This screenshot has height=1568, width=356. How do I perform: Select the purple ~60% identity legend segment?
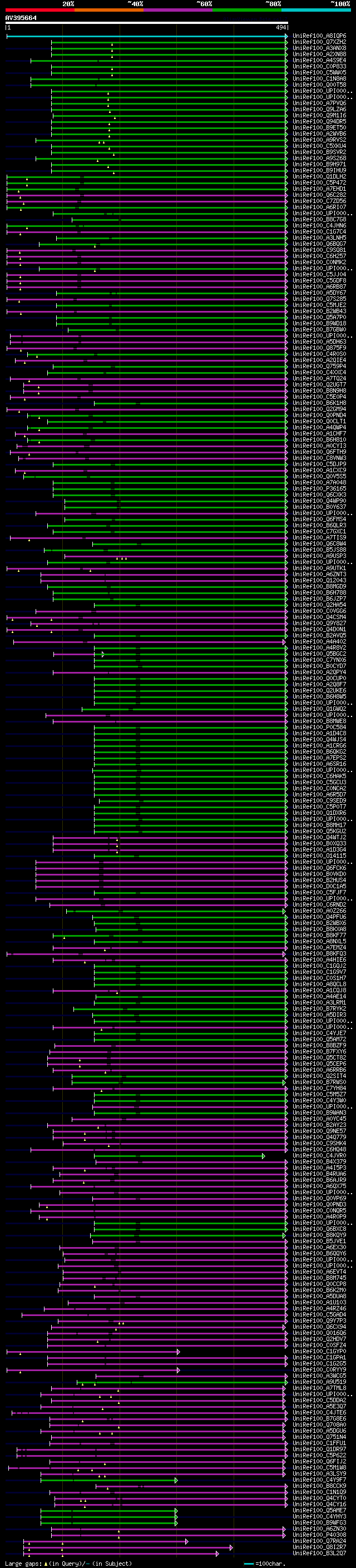179,10
